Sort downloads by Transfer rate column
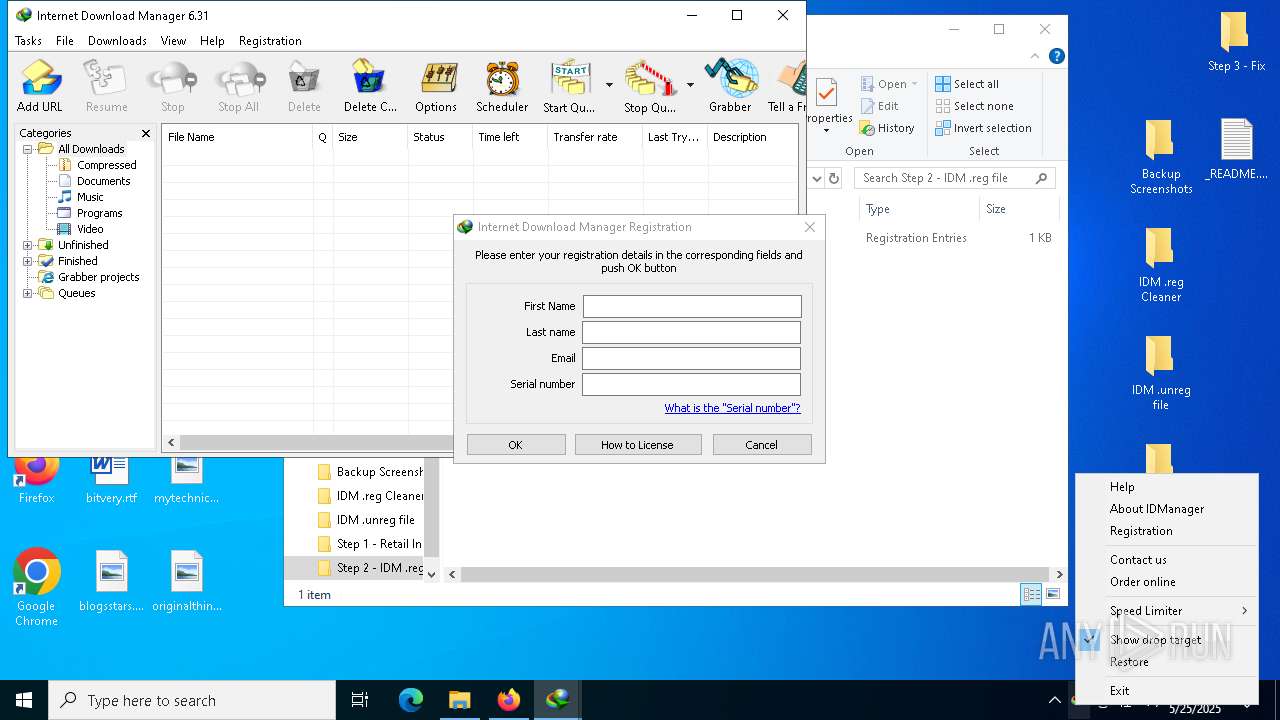This screenshot has height=720, width=1280. 595,137
